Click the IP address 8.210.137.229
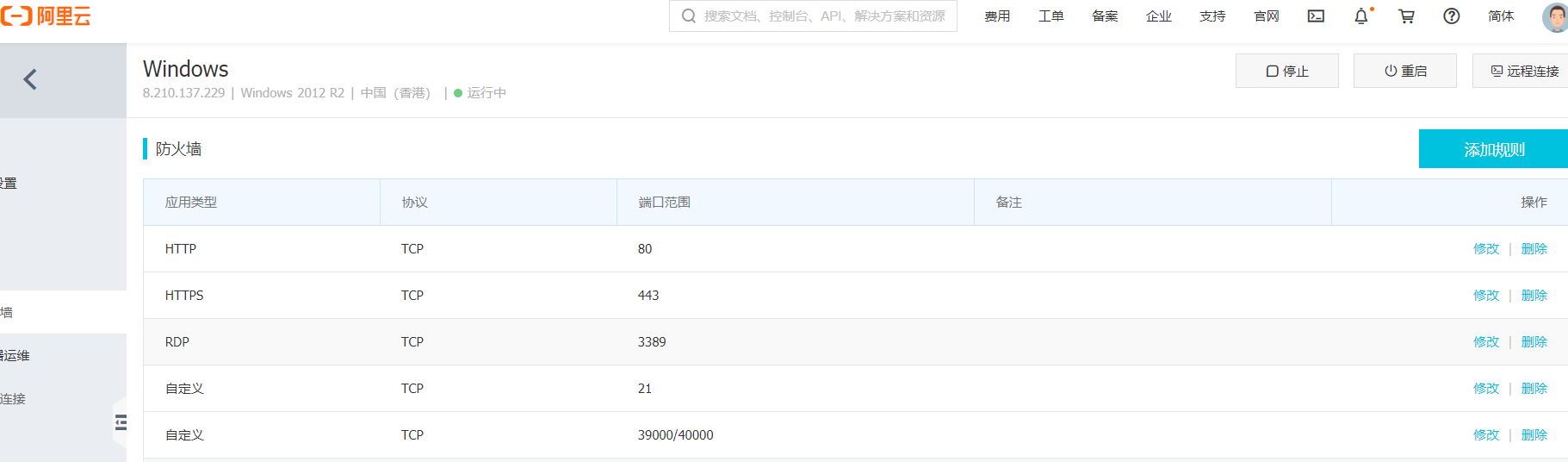Viewport: 1568px width, 462px height. (x=183, y=93)
